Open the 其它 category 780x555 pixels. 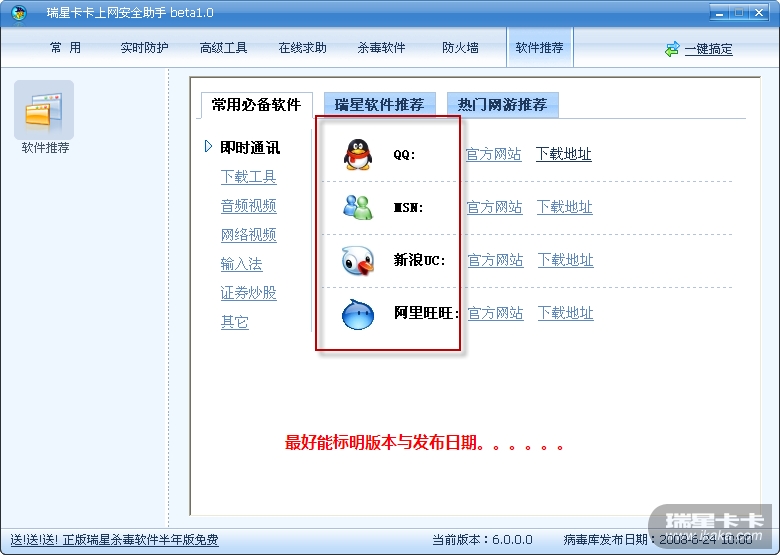coord(234,322)
